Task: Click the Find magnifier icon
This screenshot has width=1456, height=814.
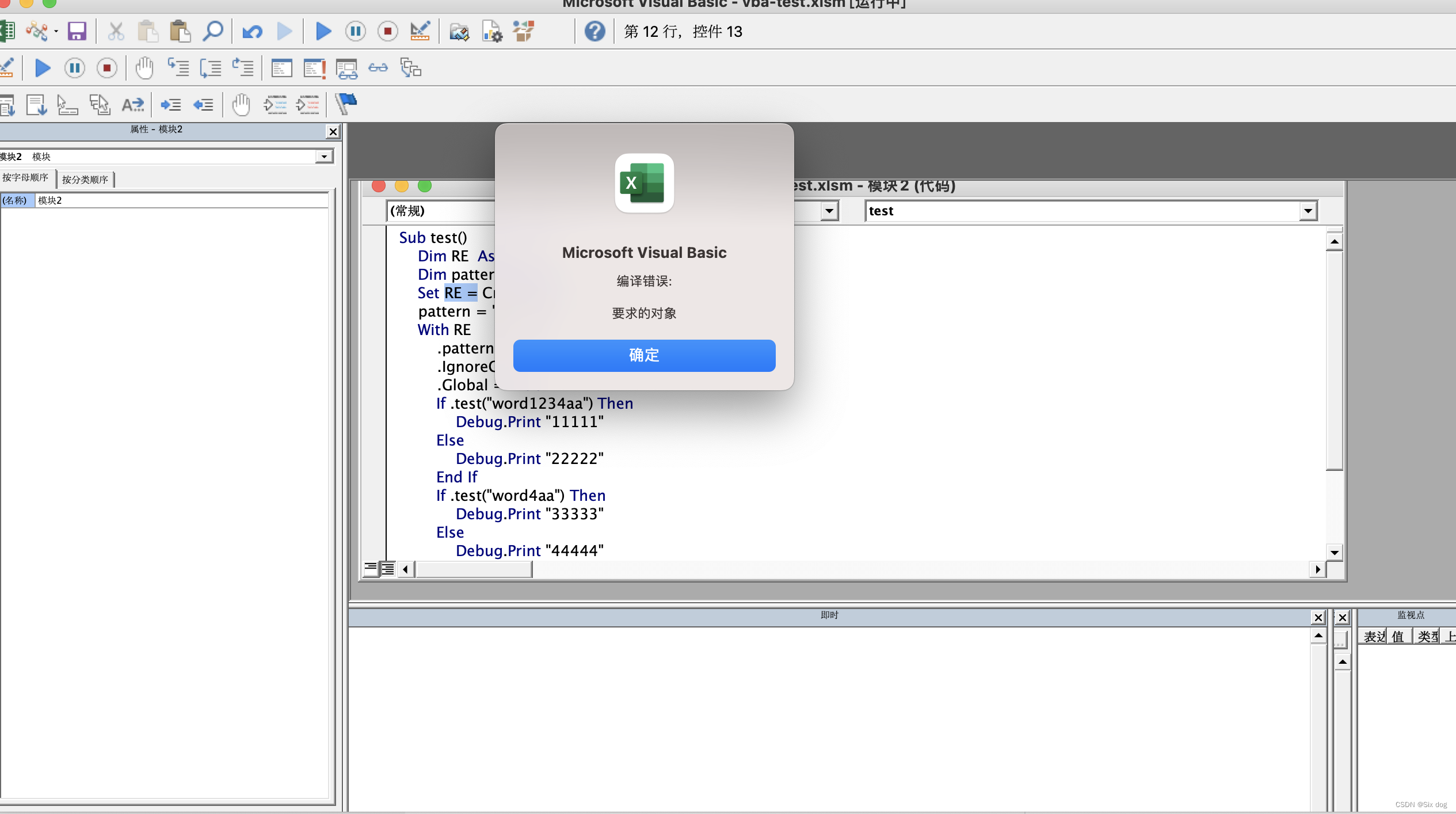Action: pos(212,31)
